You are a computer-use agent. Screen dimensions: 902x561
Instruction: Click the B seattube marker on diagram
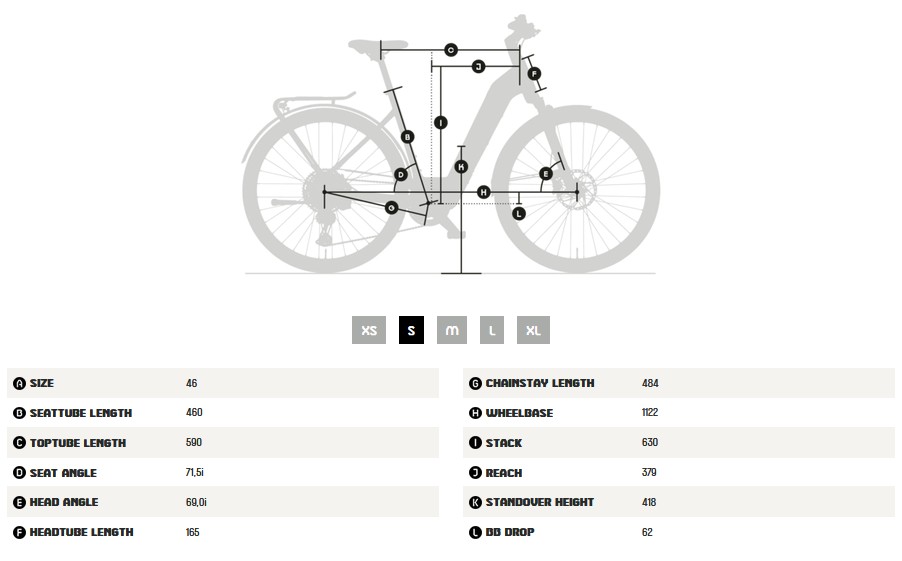(x=407, y=137)
